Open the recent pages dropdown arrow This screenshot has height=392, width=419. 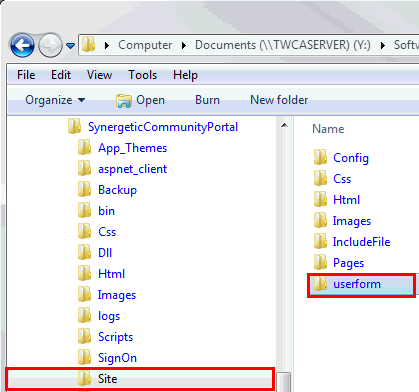(x=70, y=45)
